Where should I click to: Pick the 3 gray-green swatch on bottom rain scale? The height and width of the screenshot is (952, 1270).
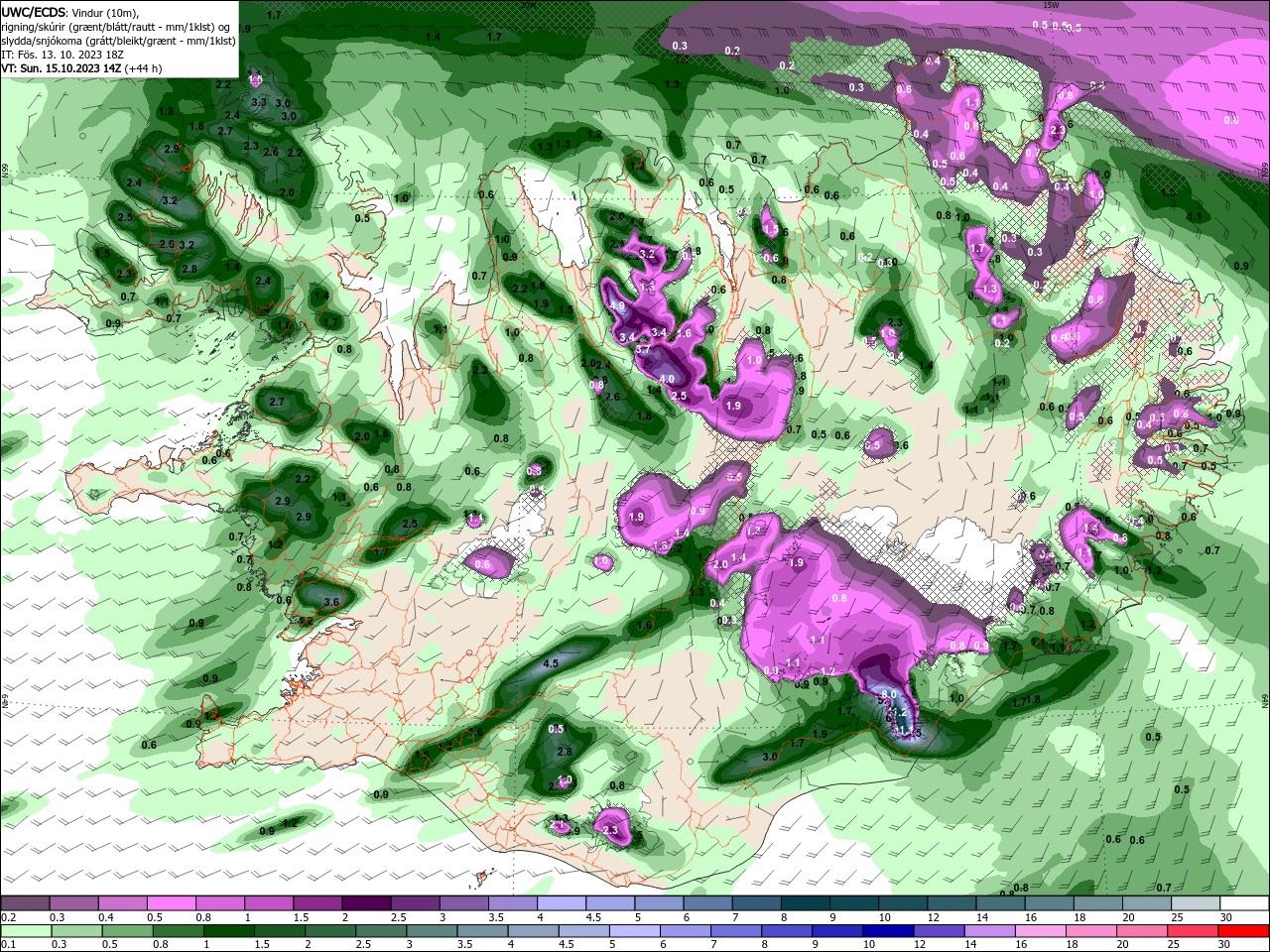(x=432, y=931)
